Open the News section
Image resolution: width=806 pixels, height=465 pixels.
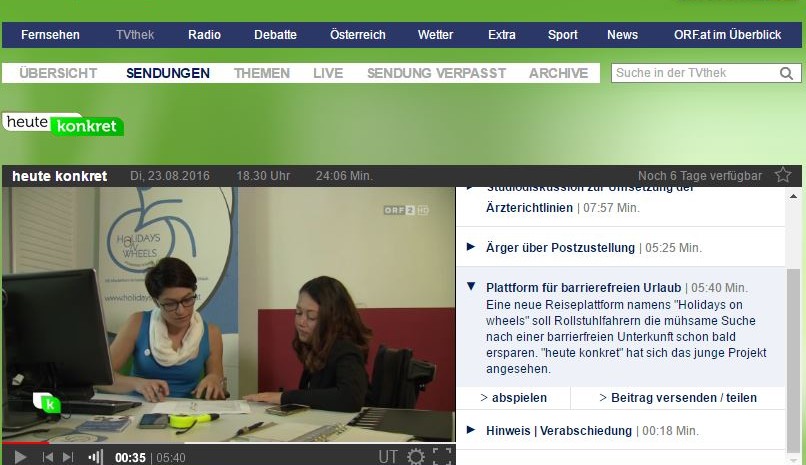click(x=622, y=35)
